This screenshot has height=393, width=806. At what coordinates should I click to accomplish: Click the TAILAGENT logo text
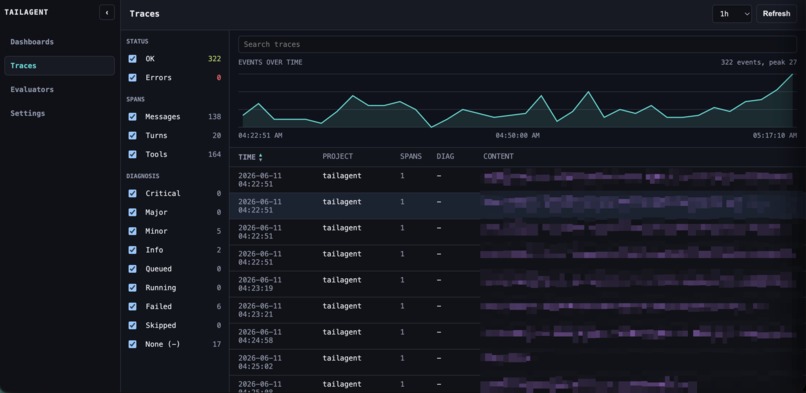pyautogui.click(x=26, y=12)
